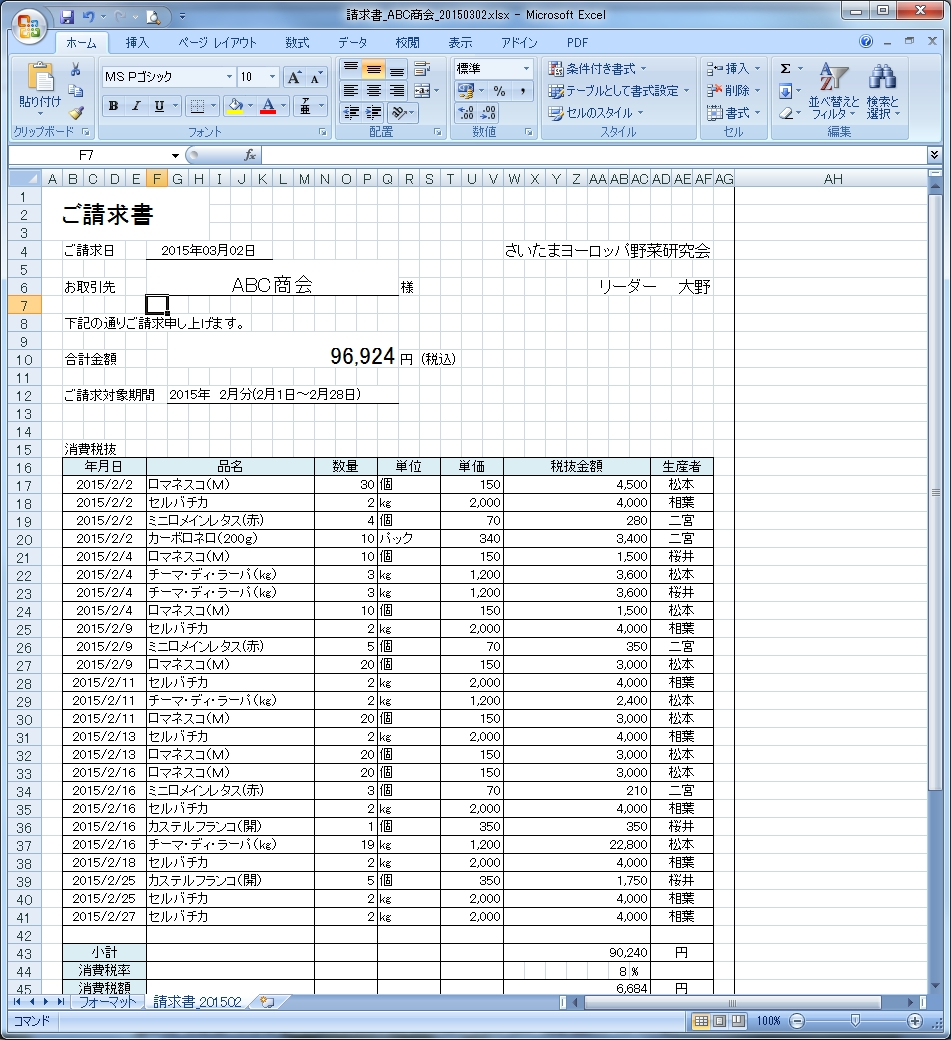This screenshot has height=1040, width=951.
Task: Open Find & Select binoculars icon
Action: [882, 78]
